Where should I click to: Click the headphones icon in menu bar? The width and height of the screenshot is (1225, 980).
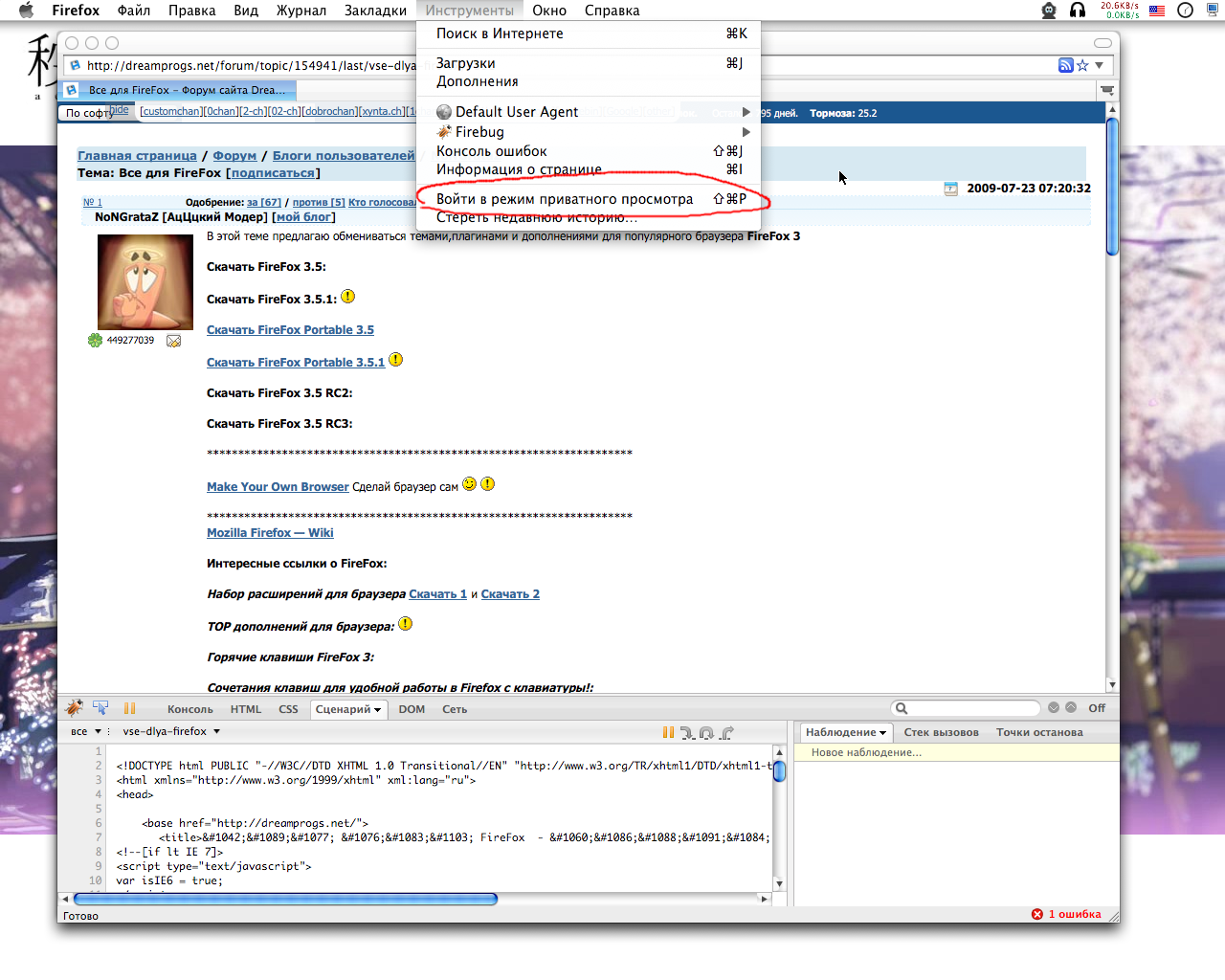(1078, 11)
